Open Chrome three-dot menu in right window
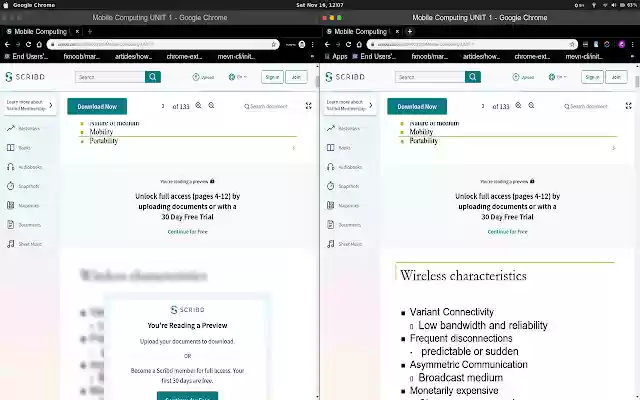 pos(633,44)
